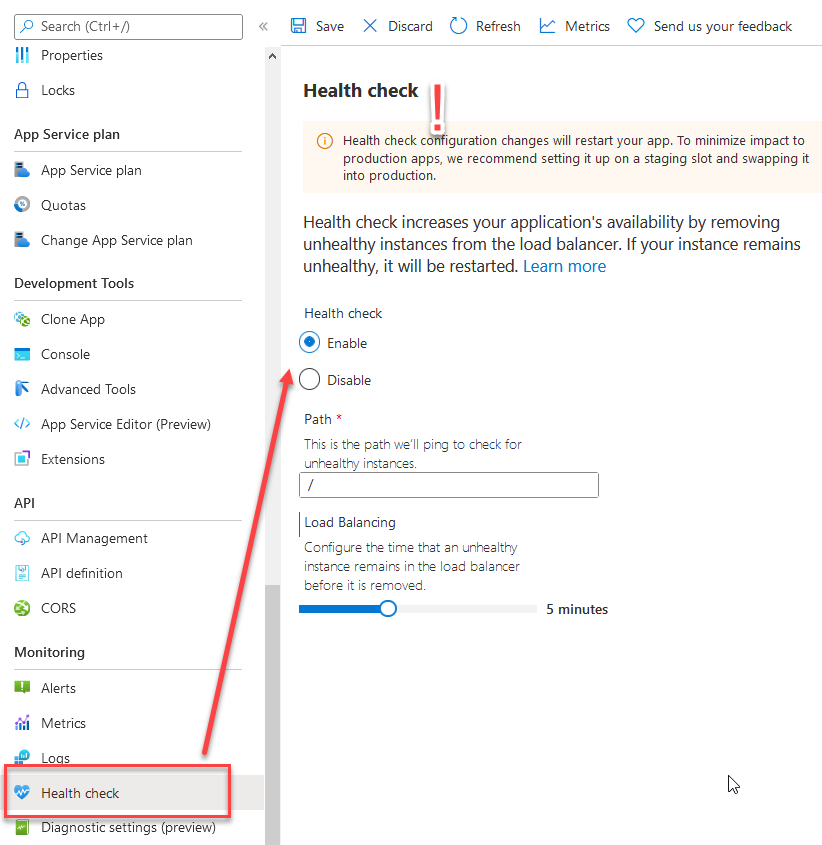This screenshot has width=822, height=845.
Task: Select the Console icon in the sidebar
Action: click(24, 354)
